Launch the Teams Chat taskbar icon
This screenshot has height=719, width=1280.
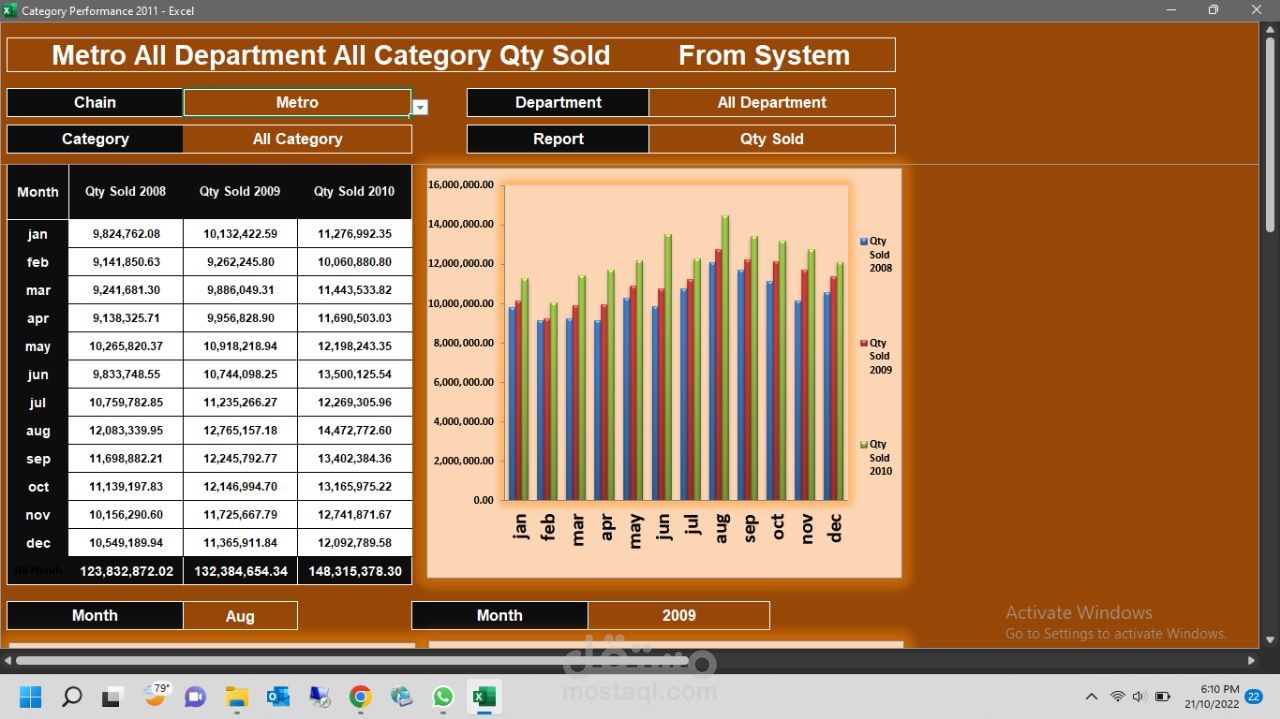[194, 696]
